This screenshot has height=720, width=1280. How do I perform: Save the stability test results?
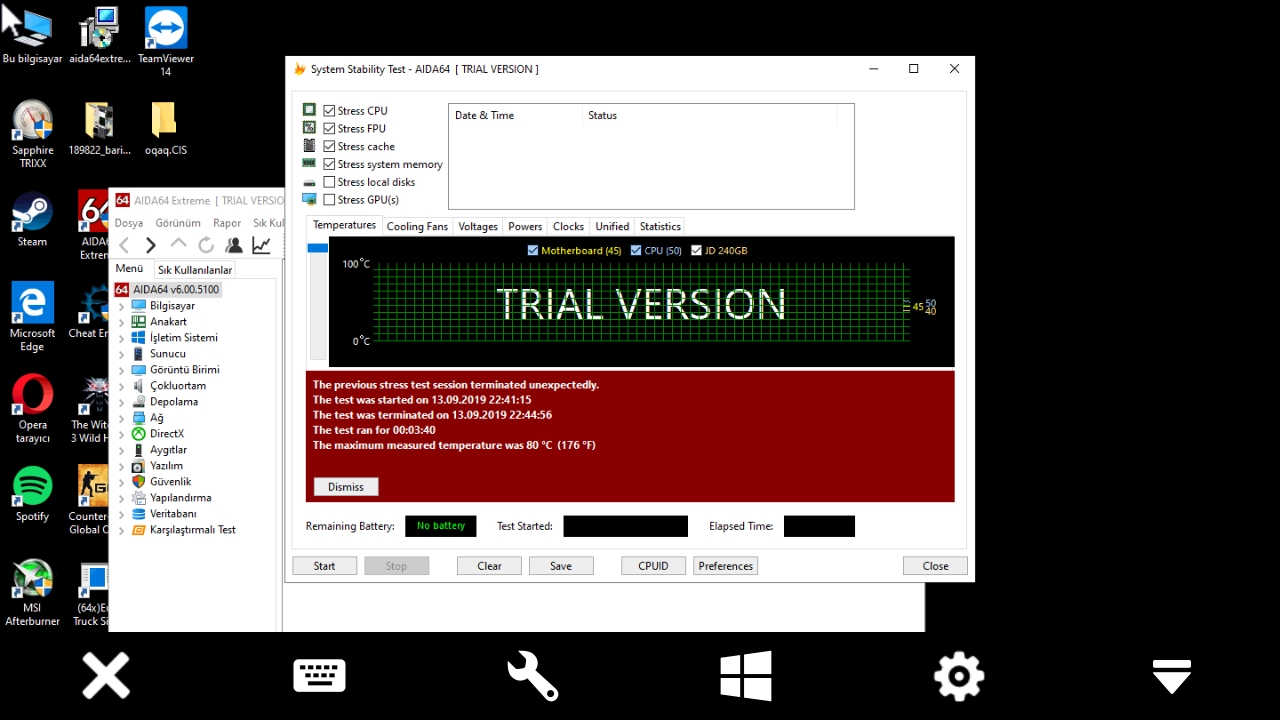[561, 566]
